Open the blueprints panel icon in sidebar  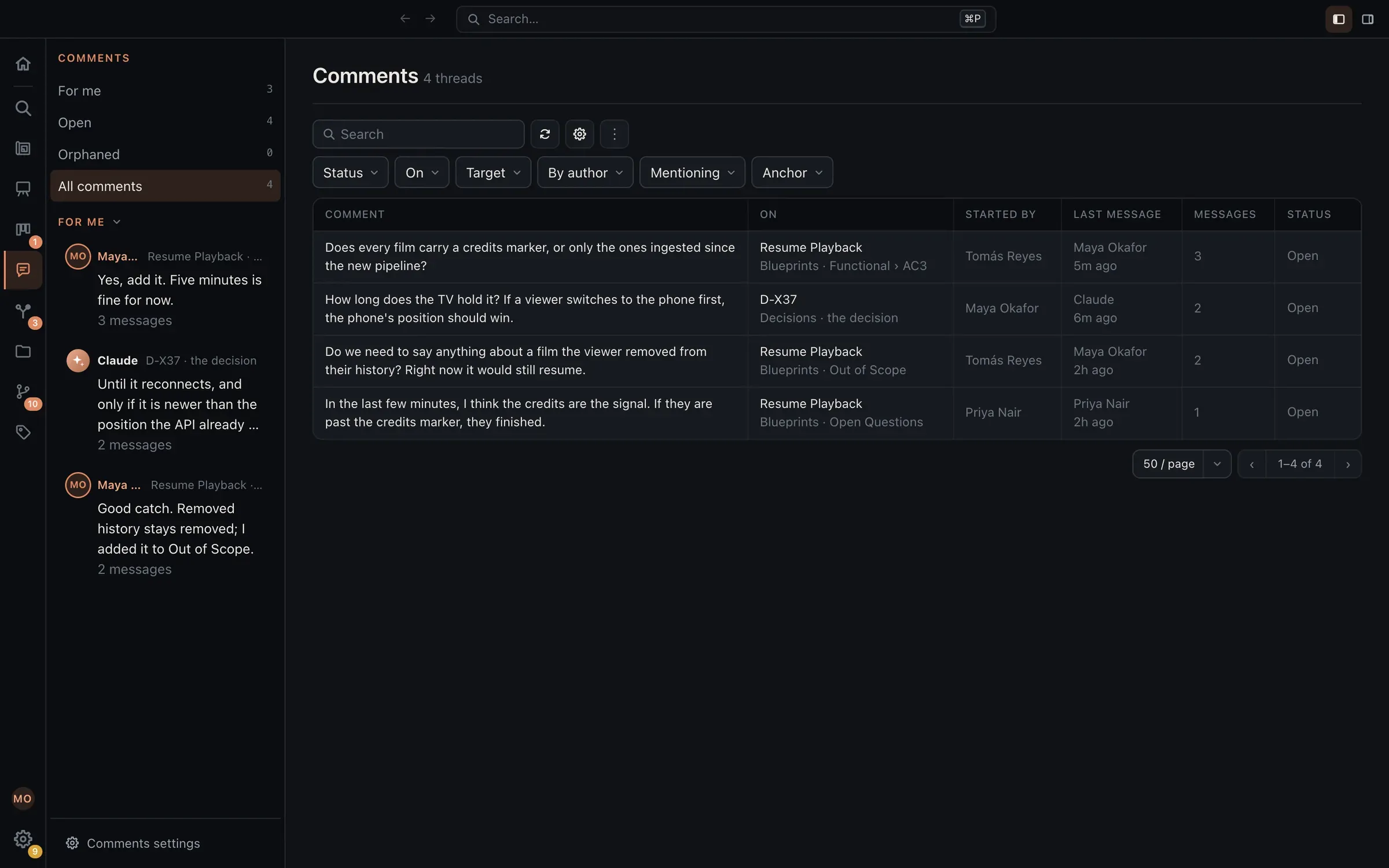coord(23,149)
